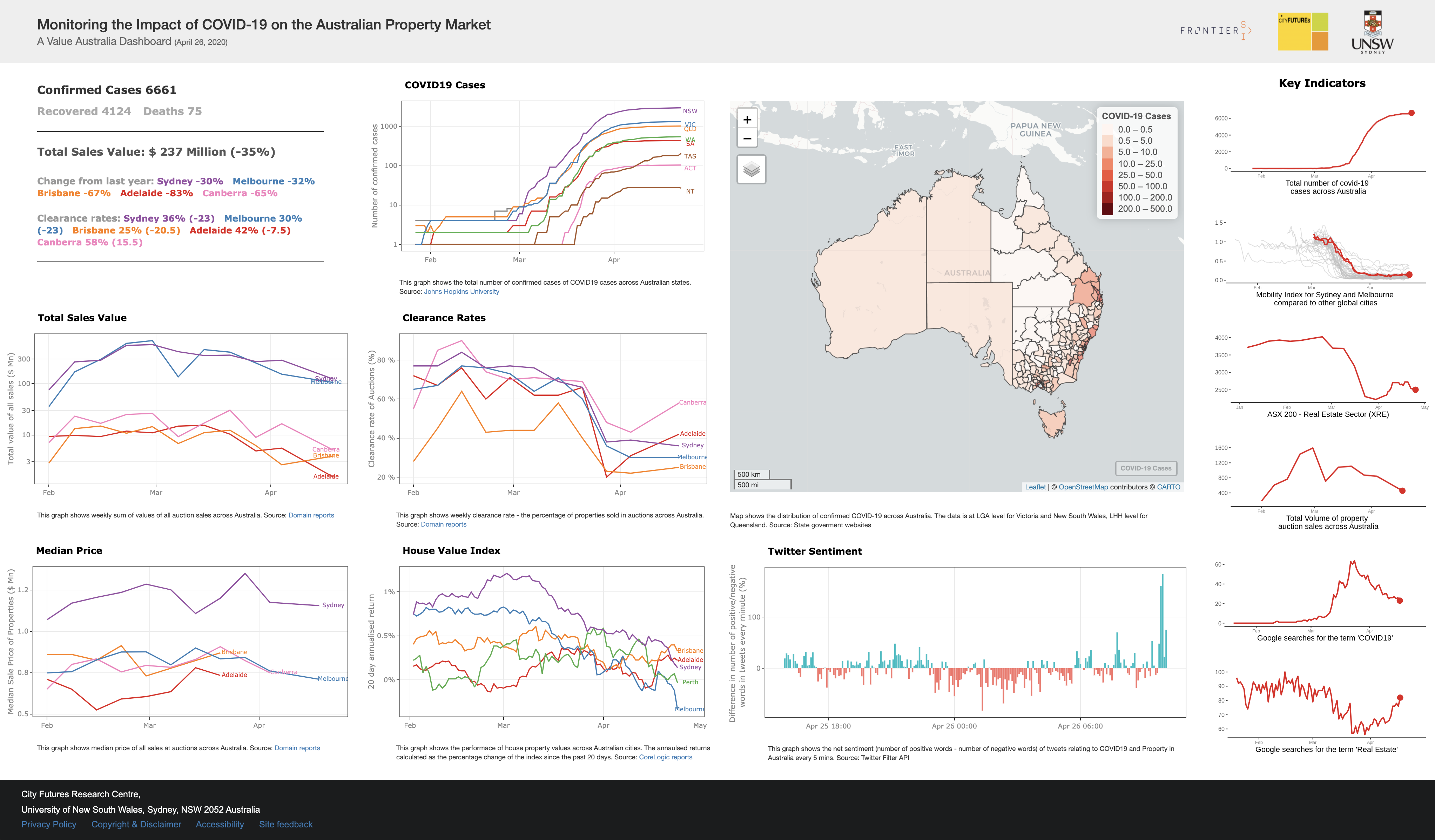Open Domain reports link under Total Sales Value

(311, 515)
